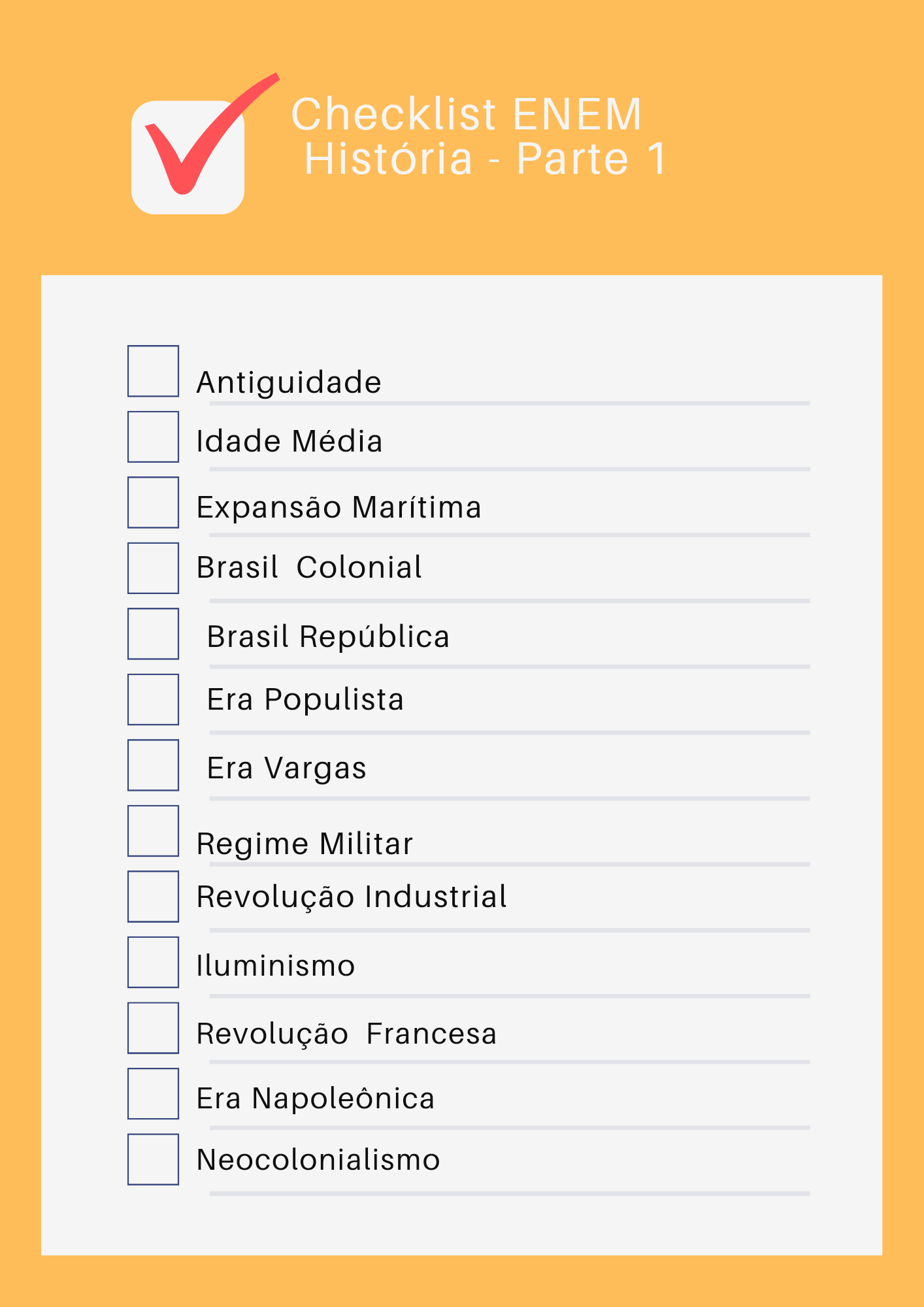Click the Checklist ENEM title text
Screen dimensions: 924x1307
(466, 114)
